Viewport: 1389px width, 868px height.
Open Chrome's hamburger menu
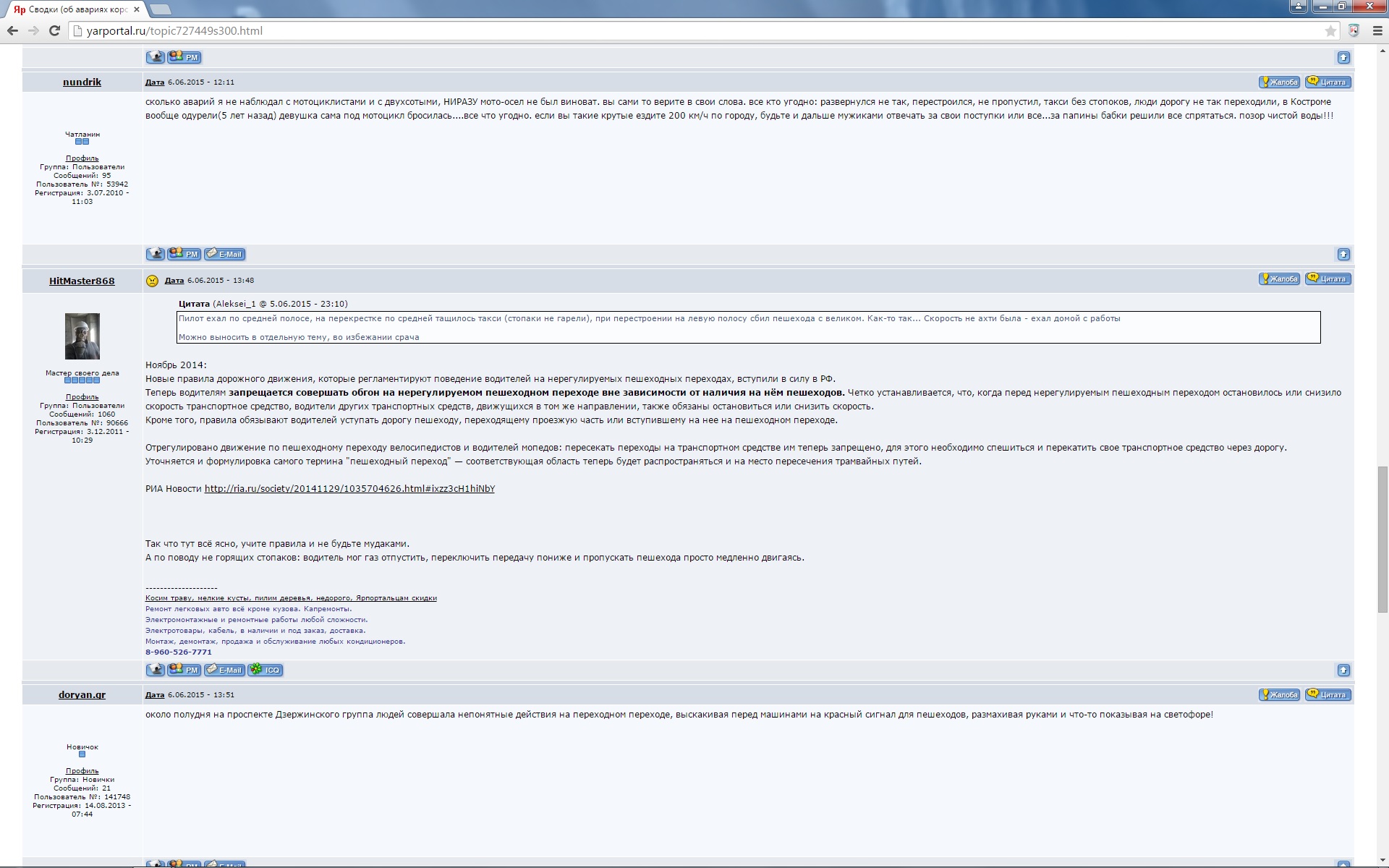[x=1377, y=30]
